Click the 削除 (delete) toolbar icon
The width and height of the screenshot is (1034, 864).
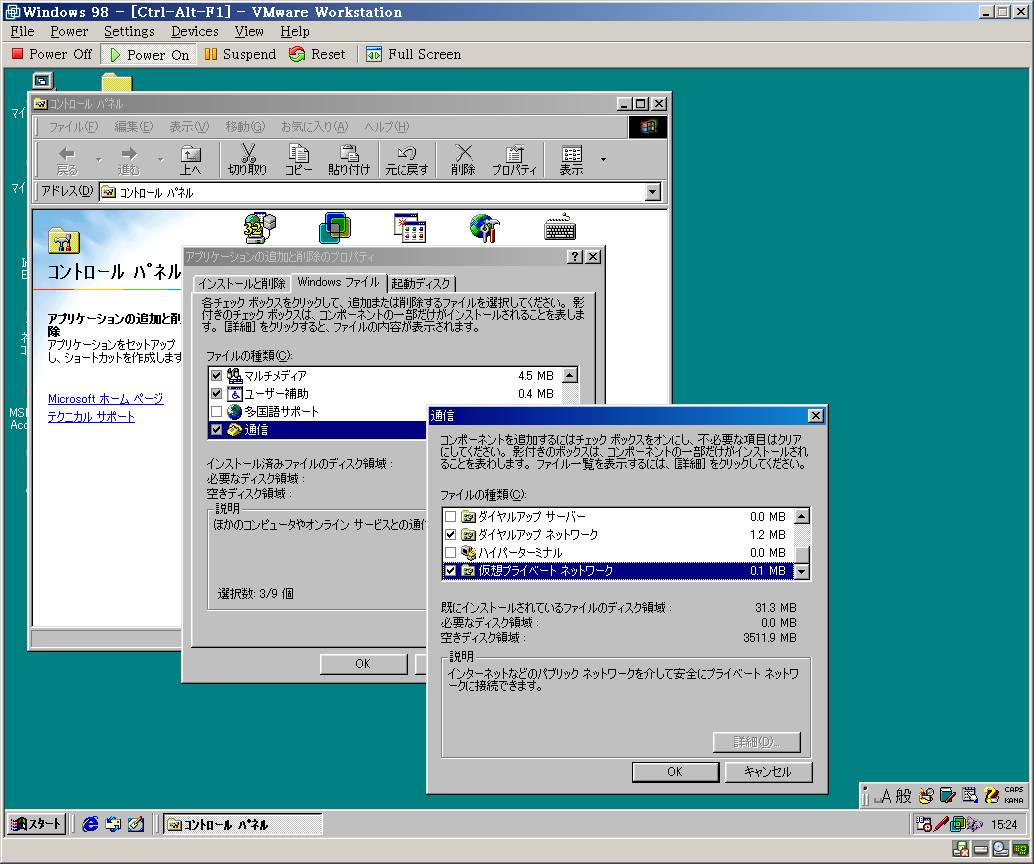click(464, 160)
